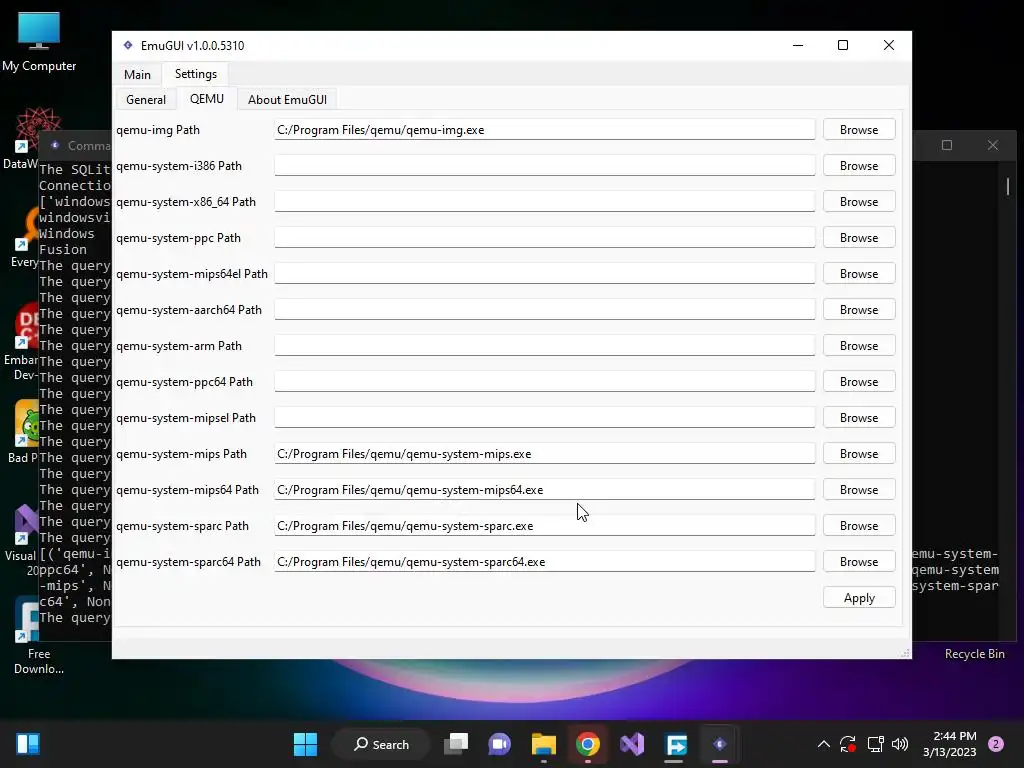
Task: Open the Free Download desktop shortcut
Action: tap(39, 635)
